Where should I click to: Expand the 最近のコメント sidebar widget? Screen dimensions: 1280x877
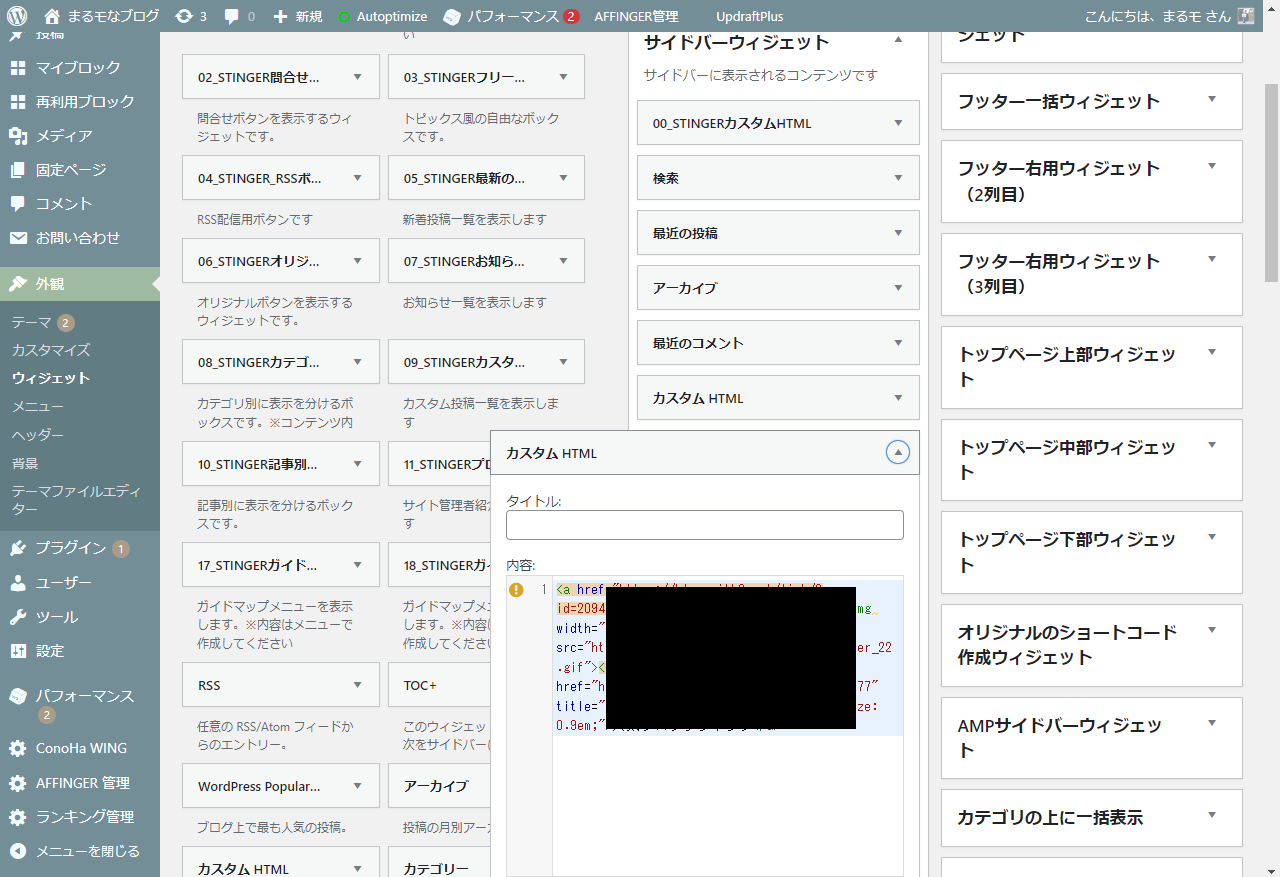coord(898,343)
